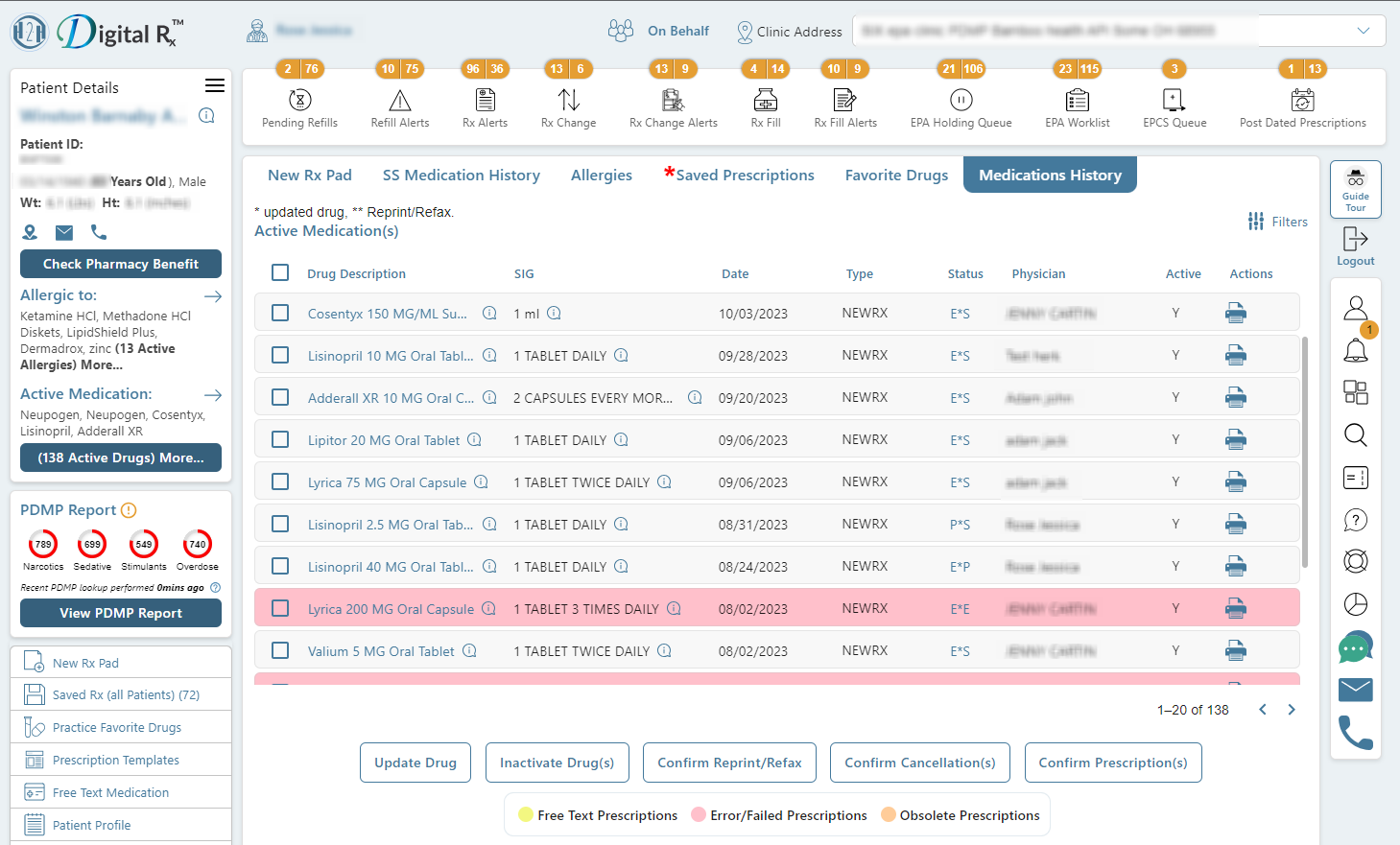Tick the checkbox for Lyrica 200 MG
The height and width of the screenshot is (845, 1400).
pos(280,608)
